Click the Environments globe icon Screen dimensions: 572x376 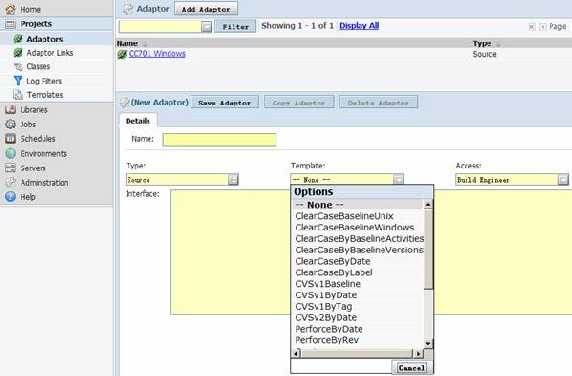[x=11, y=154]
